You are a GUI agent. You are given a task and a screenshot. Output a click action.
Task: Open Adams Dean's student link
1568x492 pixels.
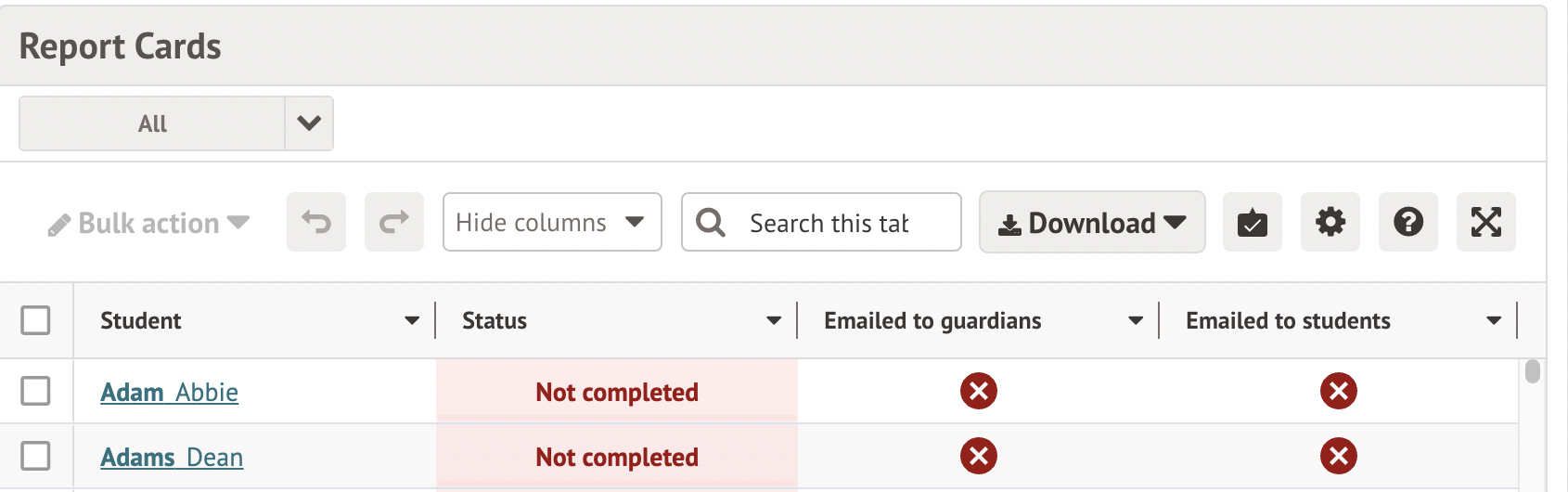172,458
